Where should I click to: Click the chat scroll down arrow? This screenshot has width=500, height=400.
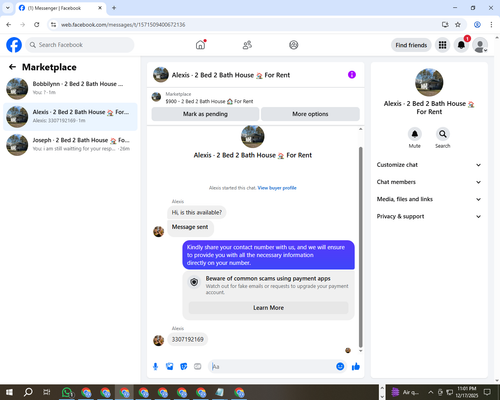point(360,351)
